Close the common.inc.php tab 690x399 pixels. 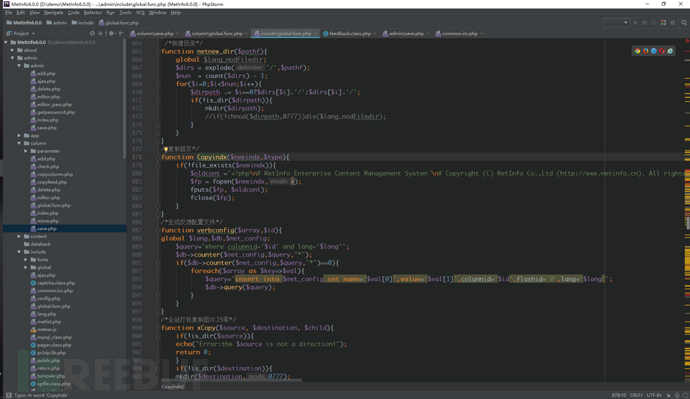pos(481,33)
